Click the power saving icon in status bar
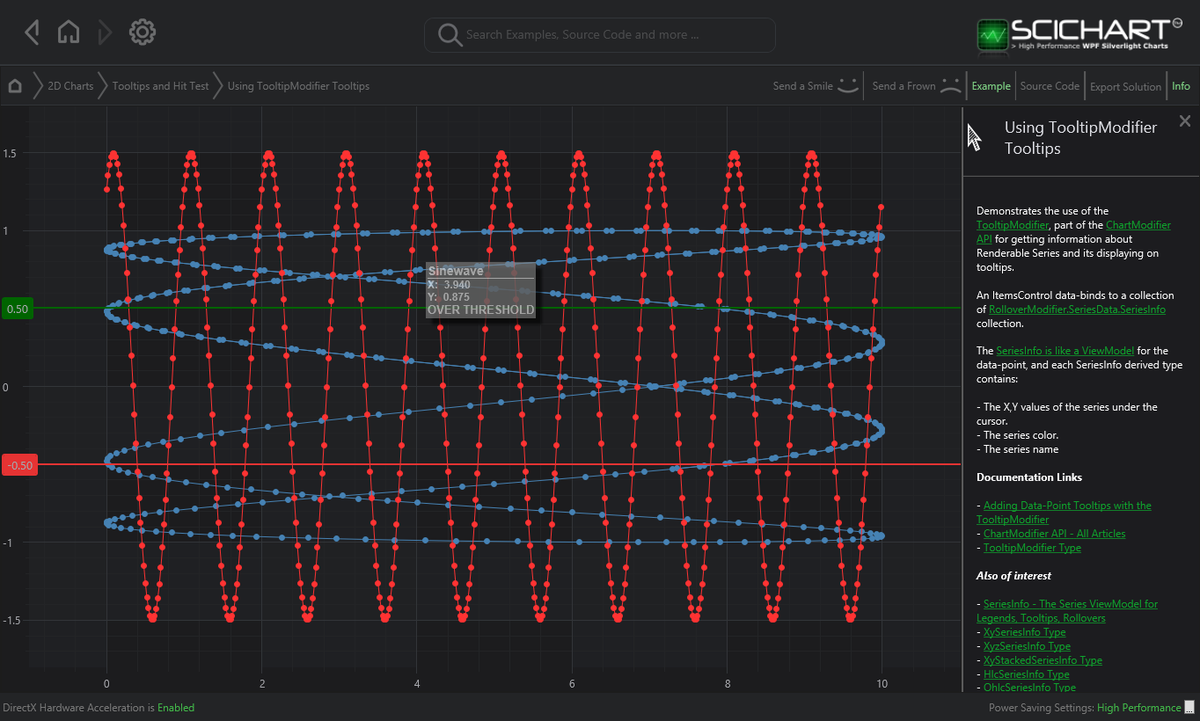This screenshot has height=721, width=1200. coord(1190,708)
